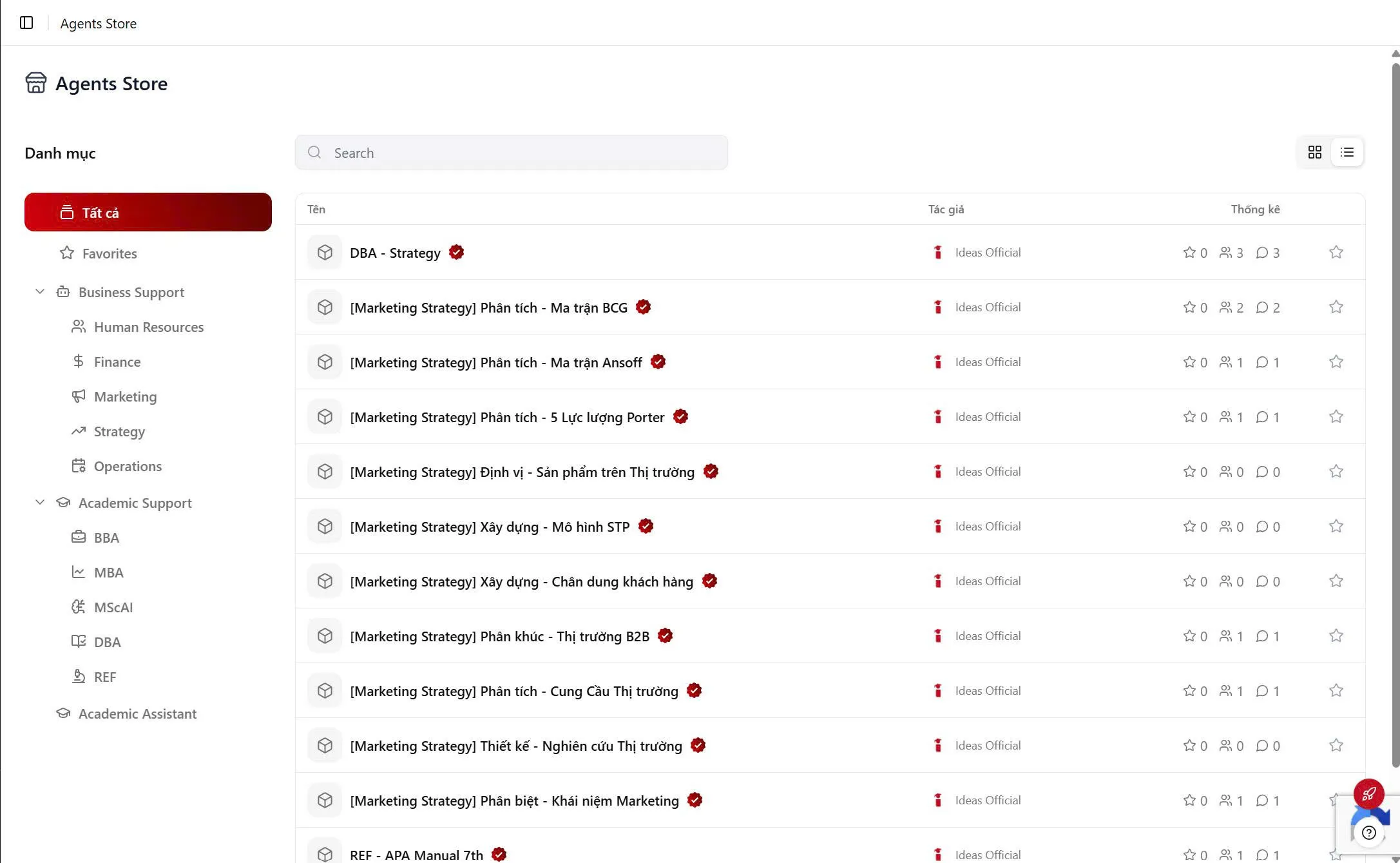Open the DBA - Strategy agent
The height and width of the screenshot is (863, 1400).
coord(395,253)
